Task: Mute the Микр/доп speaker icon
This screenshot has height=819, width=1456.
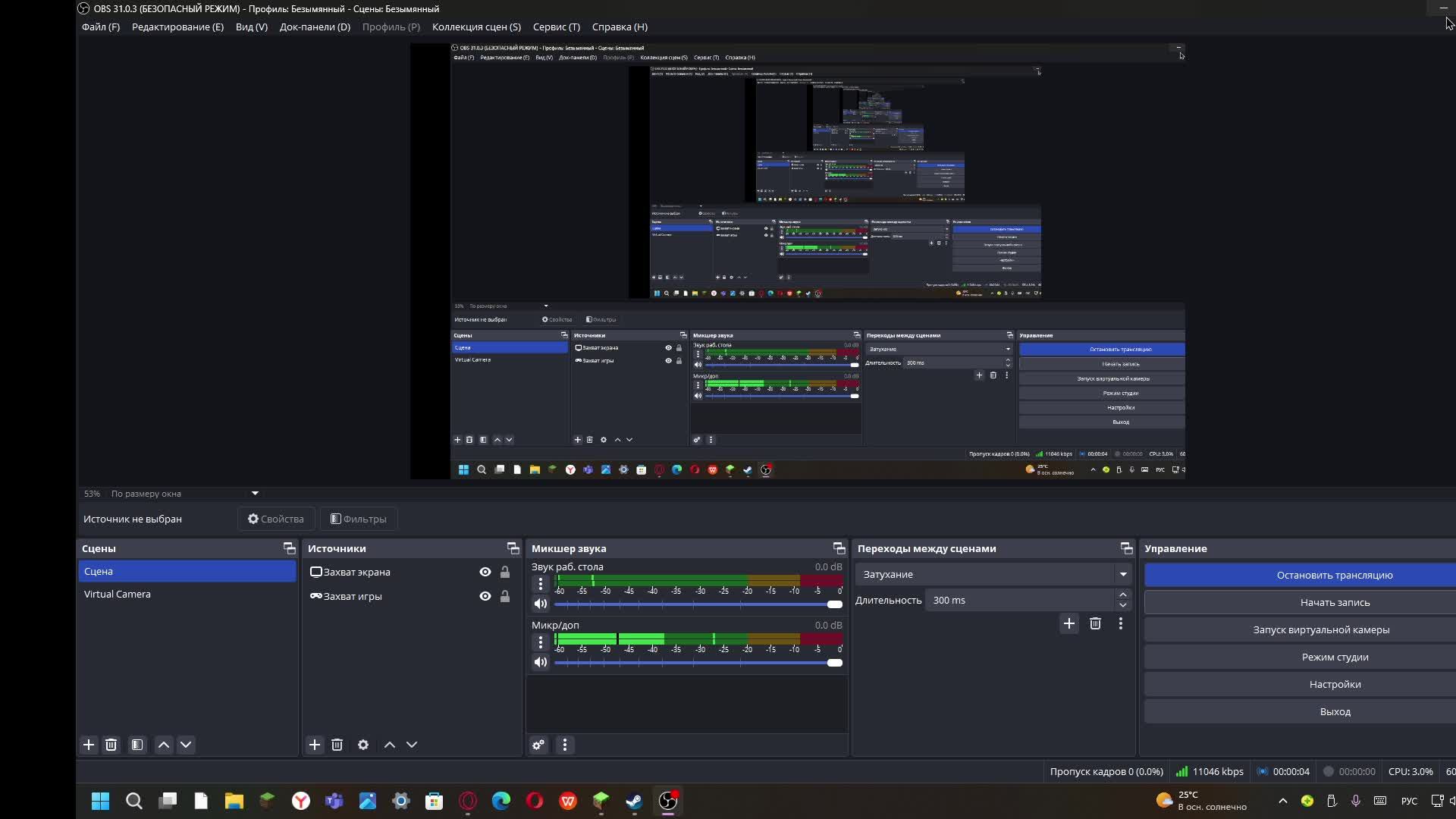Action: pyautogui.click(x=540, y=662)
